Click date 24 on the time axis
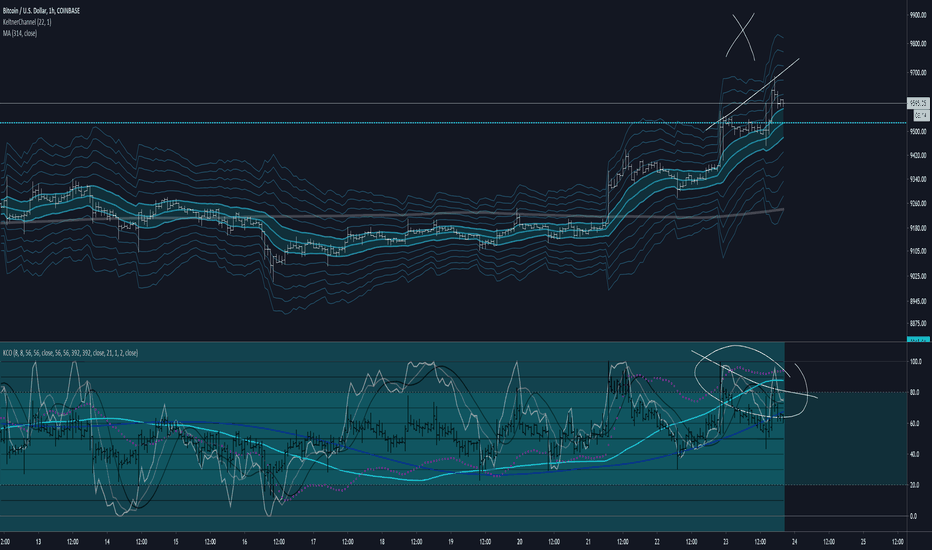The width and height of the screenshot is (932, 550). click(794, 542)
